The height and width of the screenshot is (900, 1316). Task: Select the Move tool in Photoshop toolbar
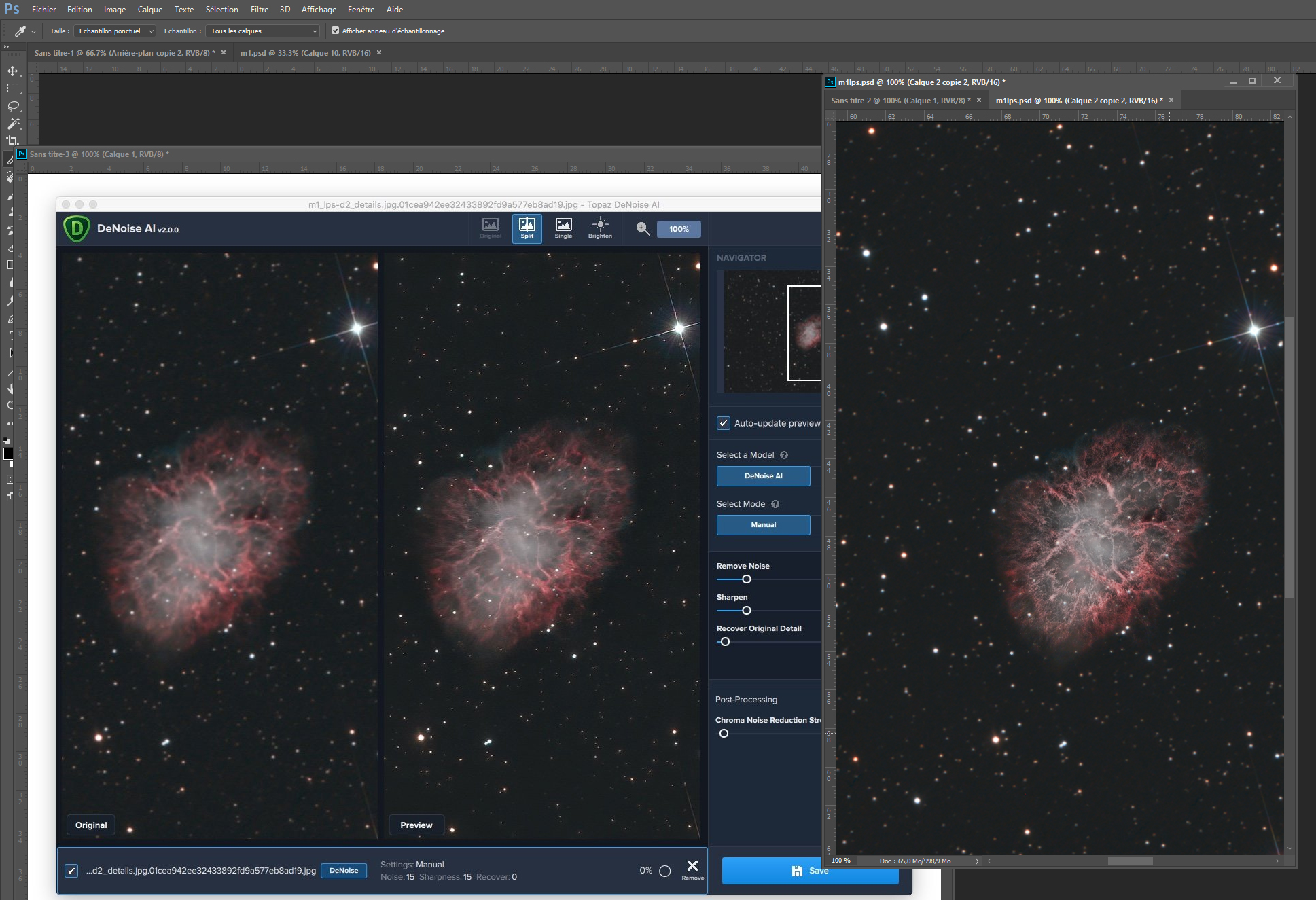tap(13, 71)
